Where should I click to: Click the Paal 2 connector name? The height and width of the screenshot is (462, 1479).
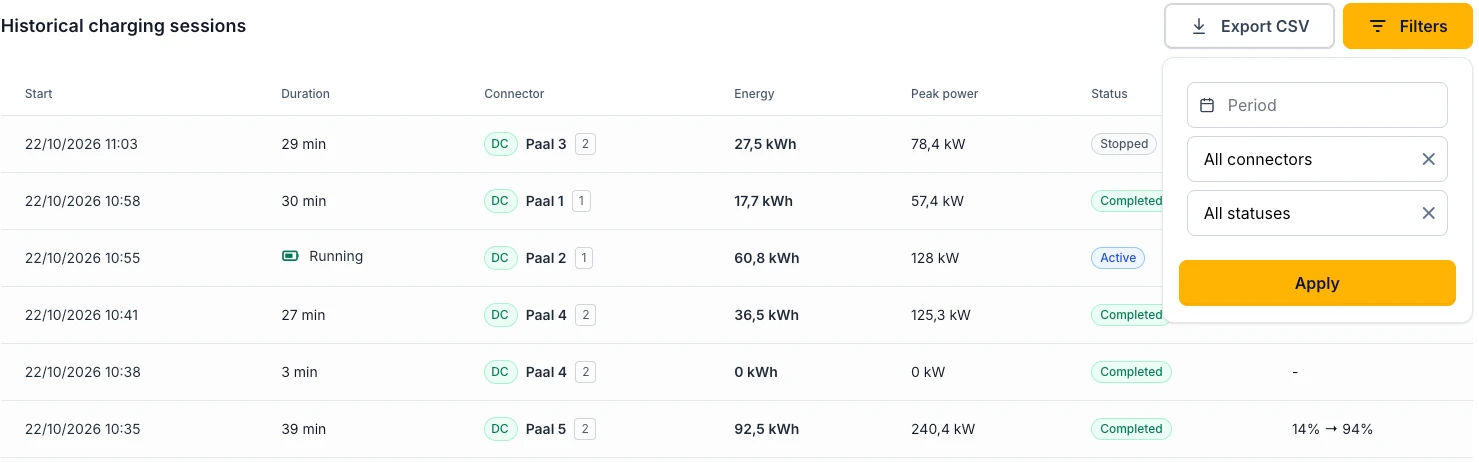pos(546,258)
